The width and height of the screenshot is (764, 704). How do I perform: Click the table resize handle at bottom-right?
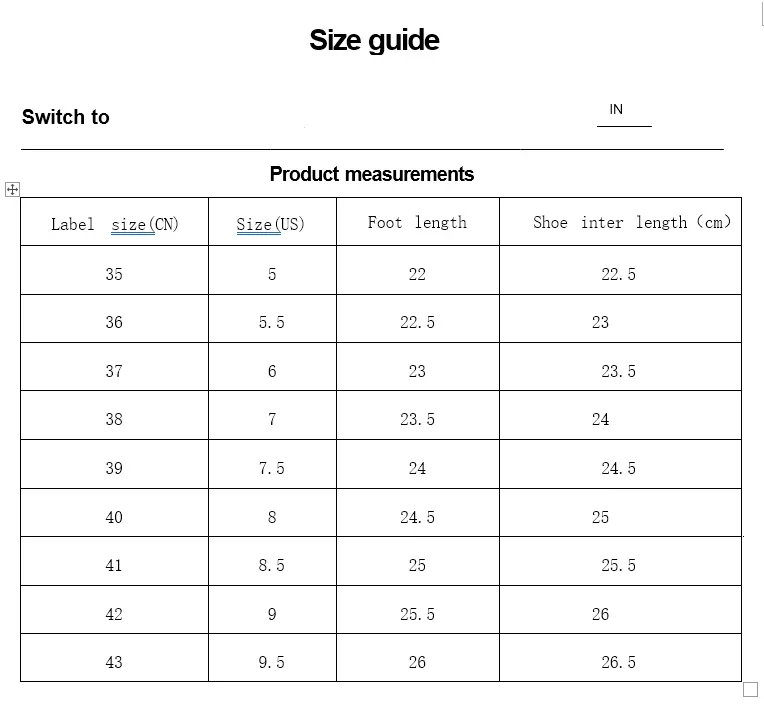click(750, 689)
